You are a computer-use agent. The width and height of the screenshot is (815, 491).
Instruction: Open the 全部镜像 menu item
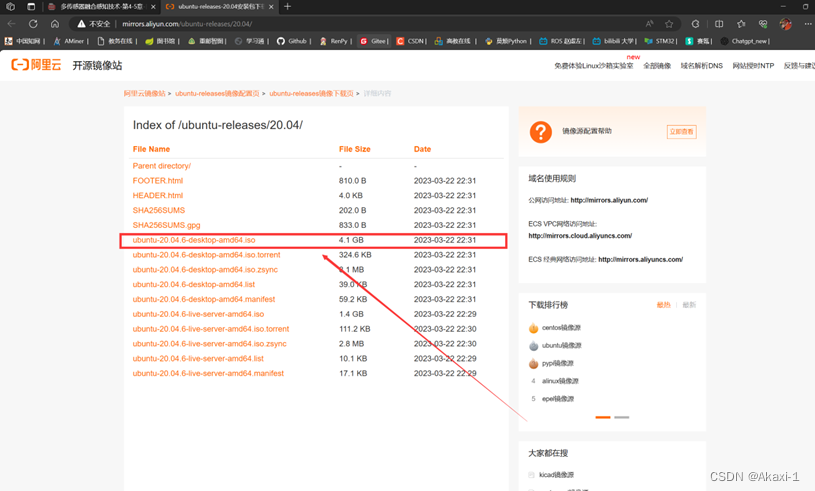[x=657, y=66]
